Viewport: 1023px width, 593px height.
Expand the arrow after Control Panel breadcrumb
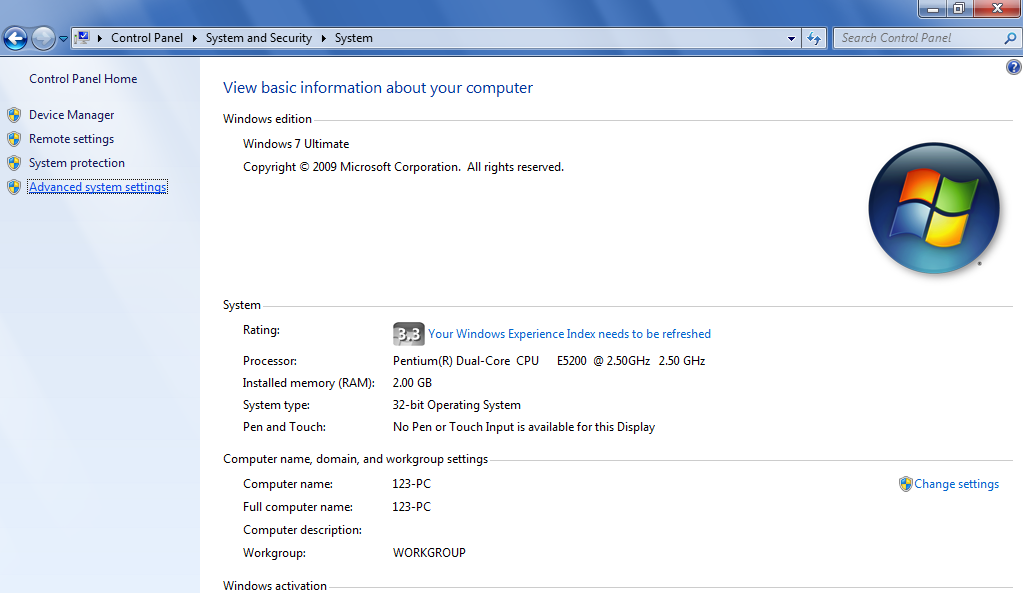pos(194,38)
